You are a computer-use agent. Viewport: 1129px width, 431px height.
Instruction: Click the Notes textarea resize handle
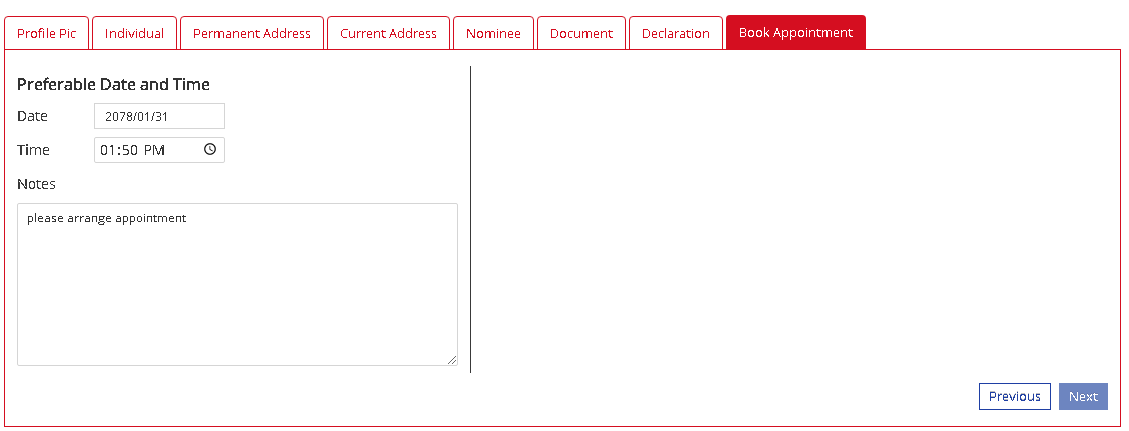452,360
